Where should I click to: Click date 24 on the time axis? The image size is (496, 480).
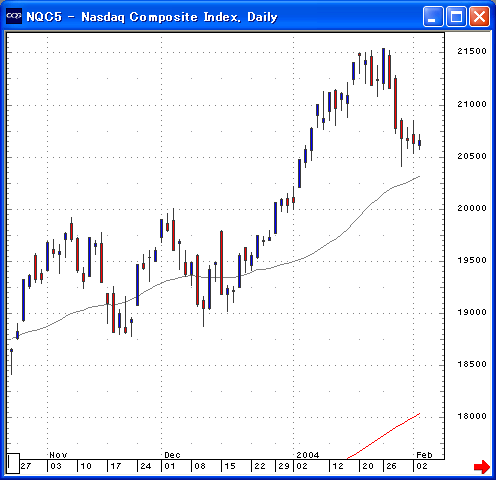tap(146, 466)
